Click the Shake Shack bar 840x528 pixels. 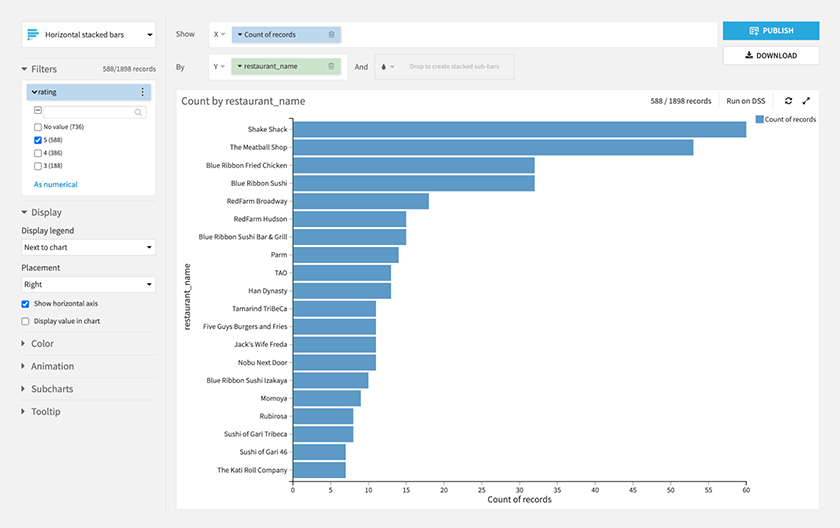[x=520, y=130]
